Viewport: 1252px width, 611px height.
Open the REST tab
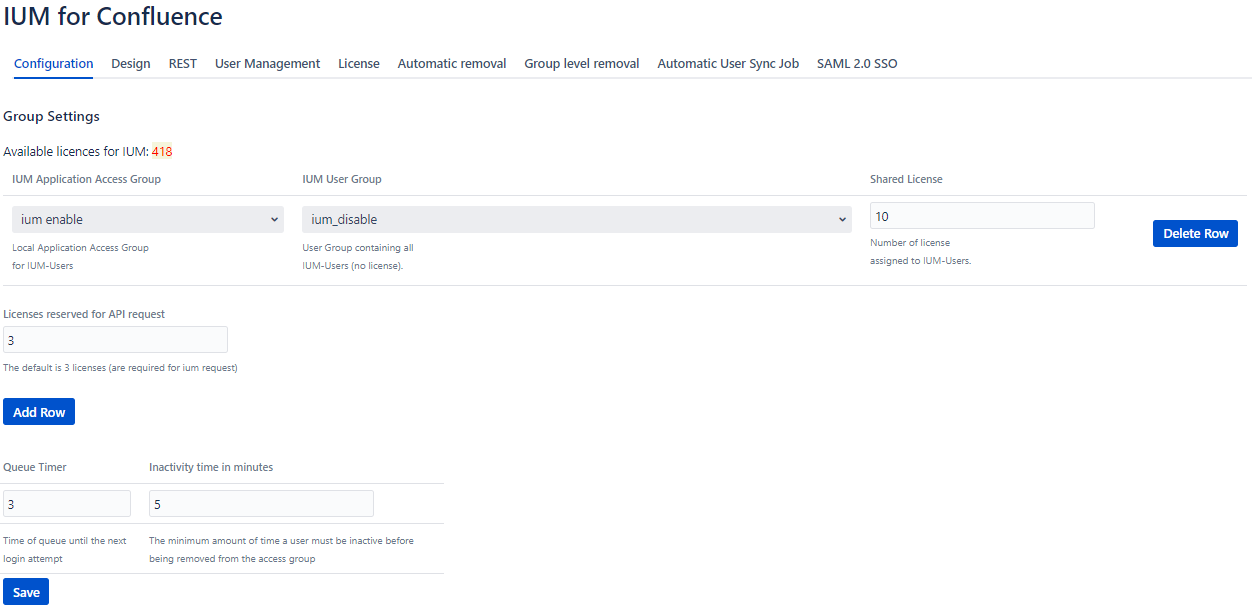coord(182,63)
